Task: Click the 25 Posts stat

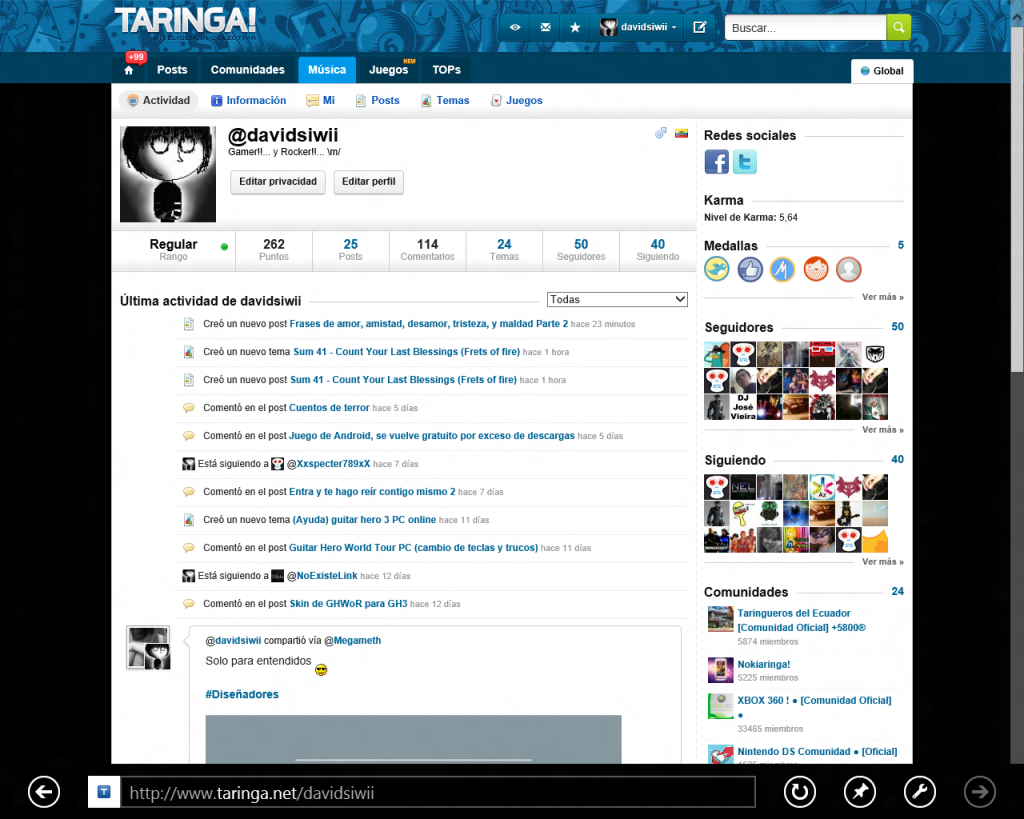Action: pos(351,249)
